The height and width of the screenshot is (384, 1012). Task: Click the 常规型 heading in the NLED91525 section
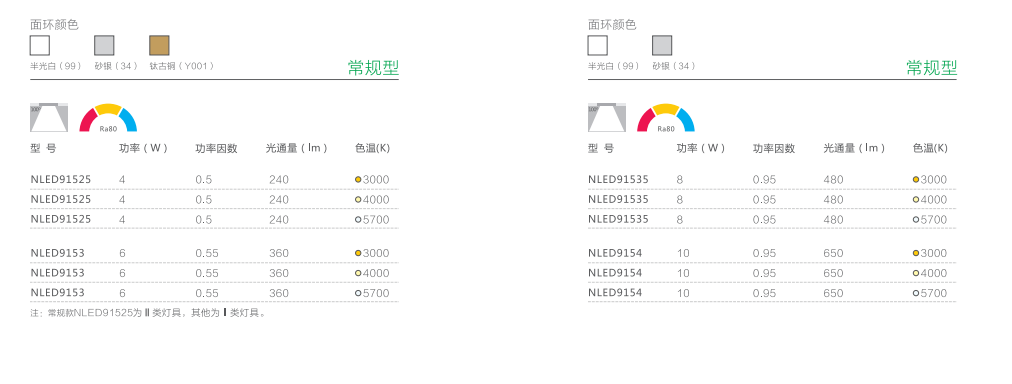[374, 67]
